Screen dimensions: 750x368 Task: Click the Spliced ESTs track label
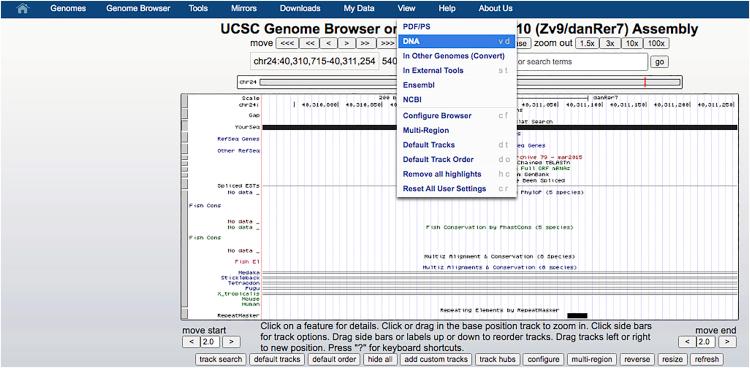coord(238,186)
